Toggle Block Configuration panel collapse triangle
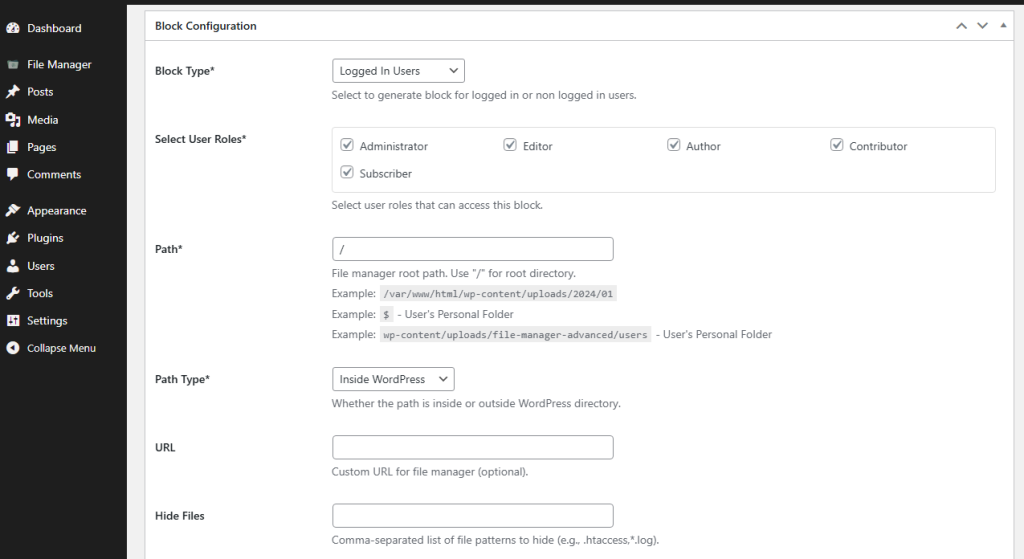Image resolution: width=1024 pixels, height=559 pixels. 1003,26
